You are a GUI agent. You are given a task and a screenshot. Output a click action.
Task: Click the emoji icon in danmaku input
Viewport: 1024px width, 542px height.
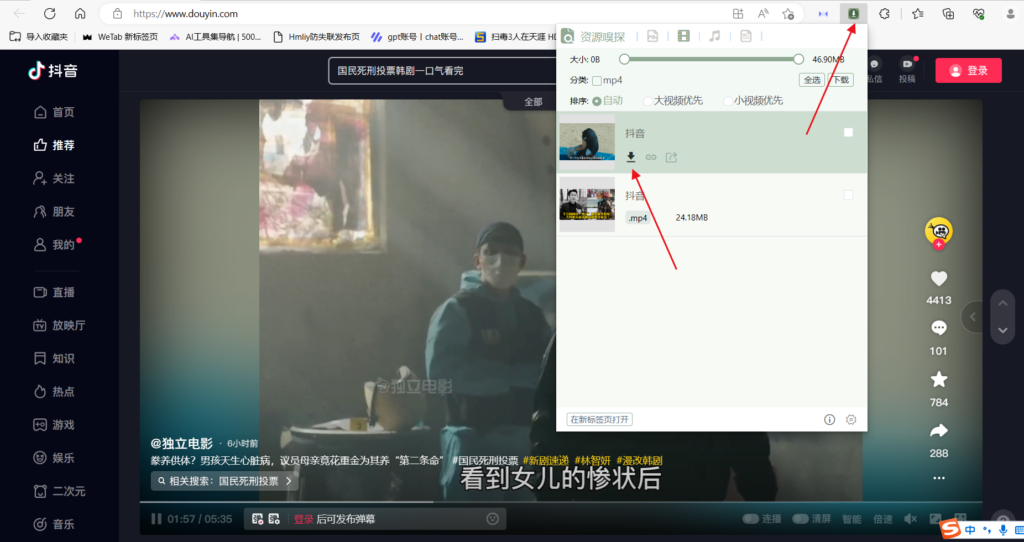coord(492,518)
